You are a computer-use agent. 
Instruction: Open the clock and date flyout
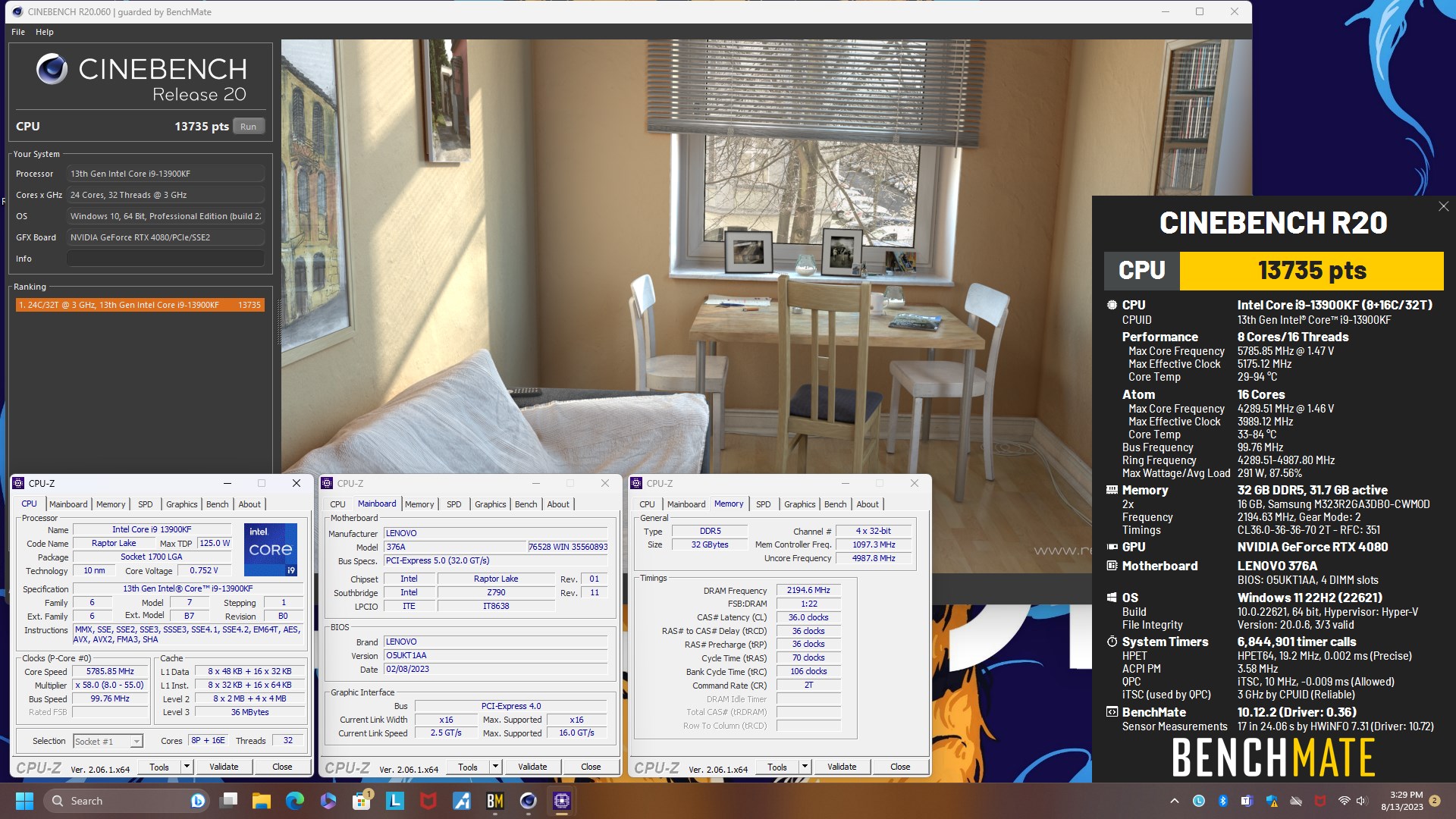click(1402, 801)
